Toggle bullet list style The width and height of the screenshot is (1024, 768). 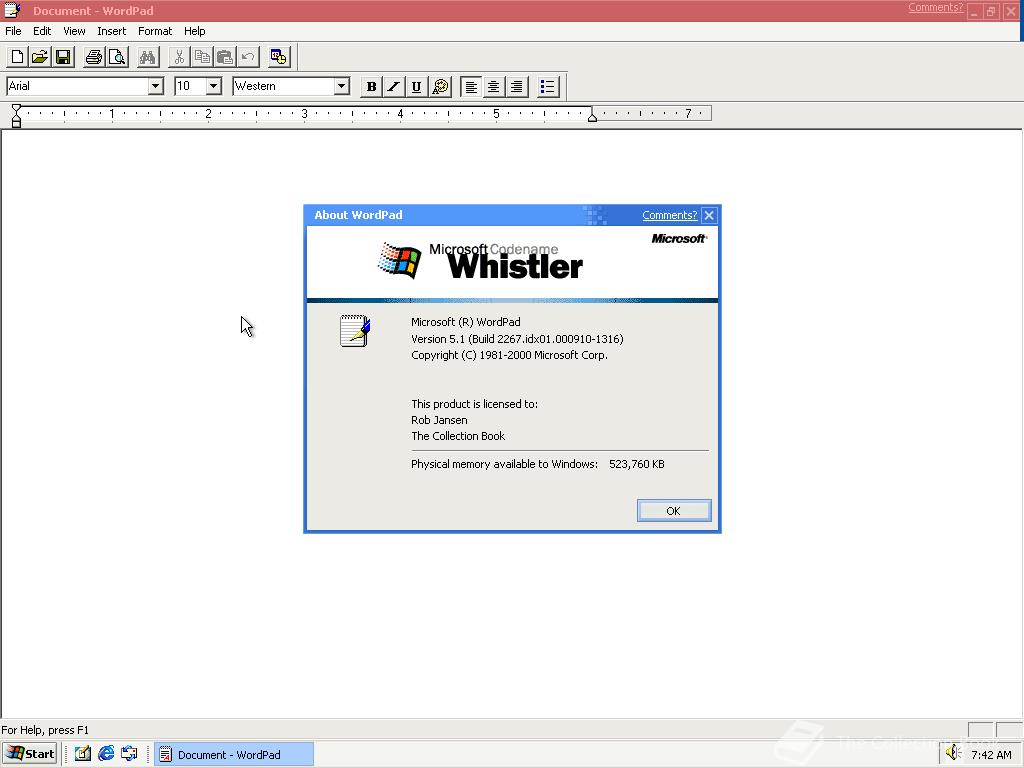[548, 86]
